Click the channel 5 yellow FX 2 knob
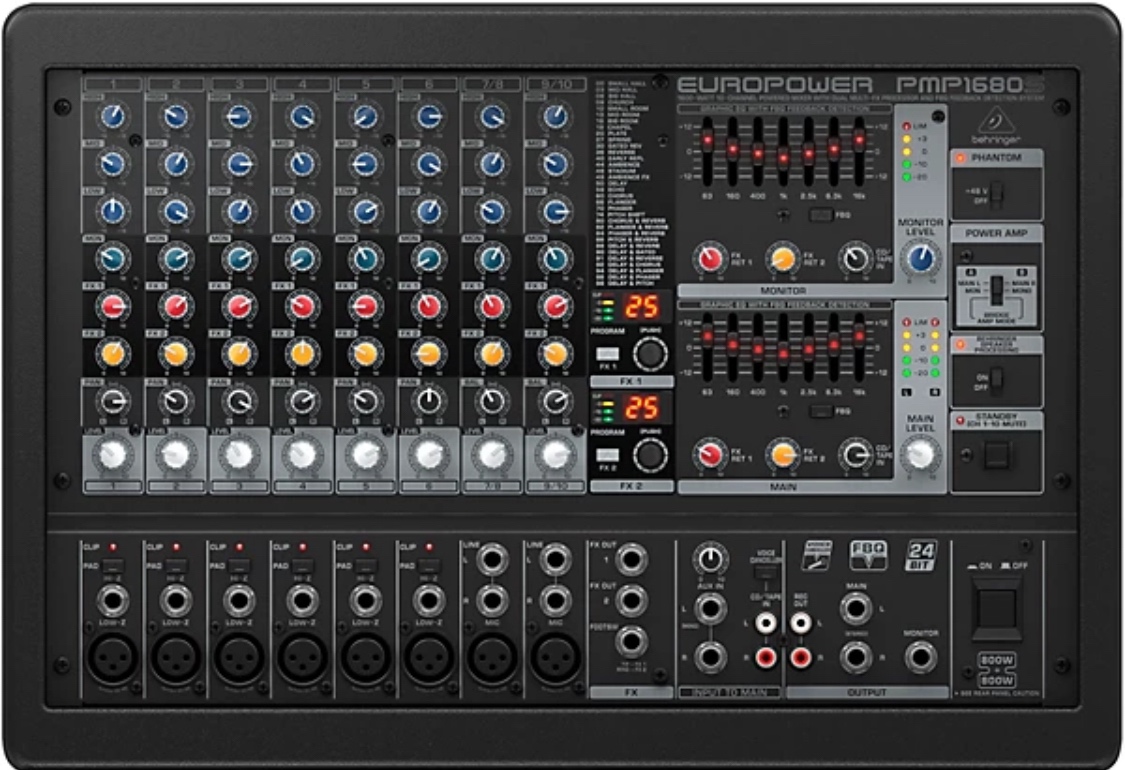Screen dimensions: 1125x770 pos(365,352)
